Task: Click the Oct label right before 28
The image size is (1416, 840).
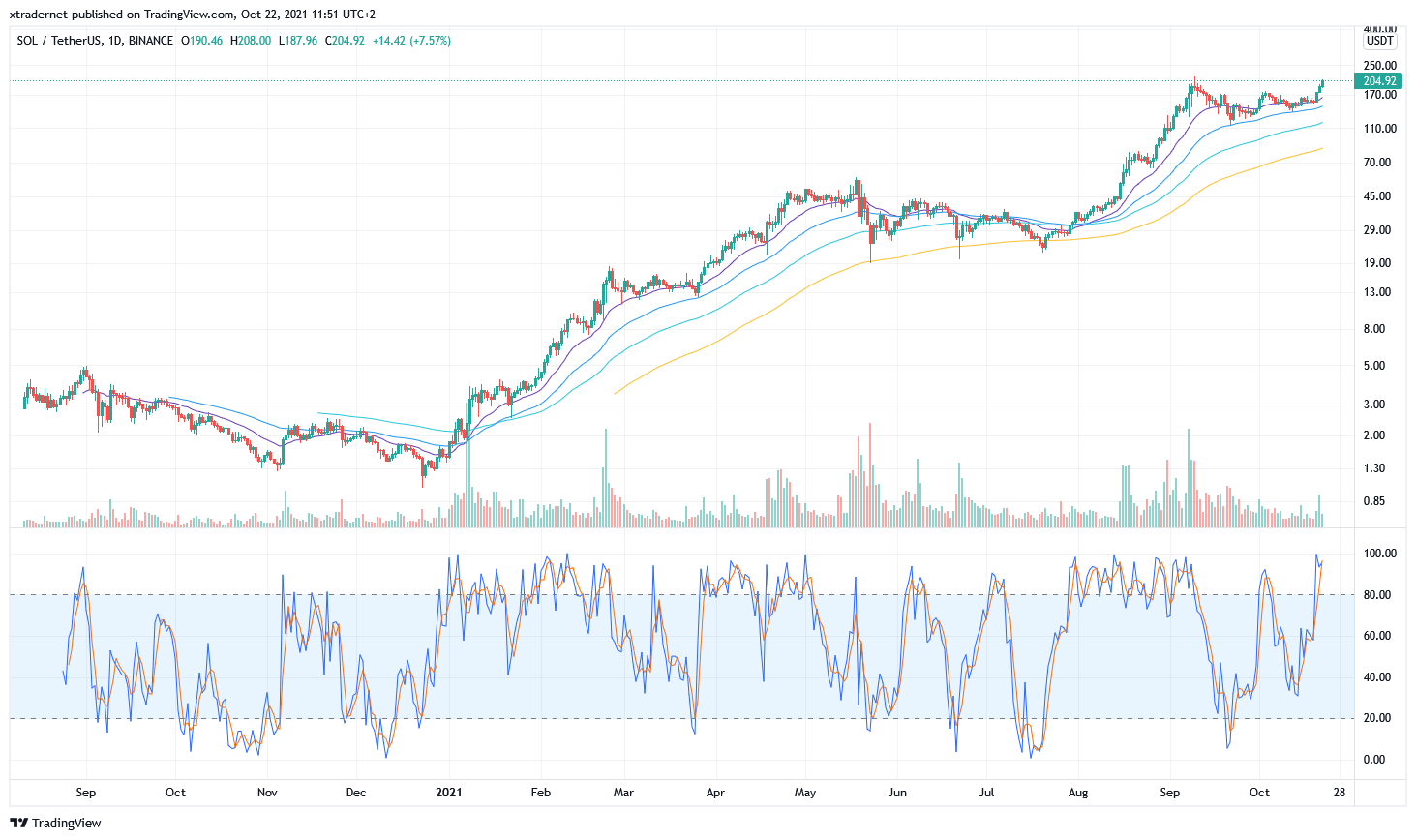Action: (x=1259, y=793)
